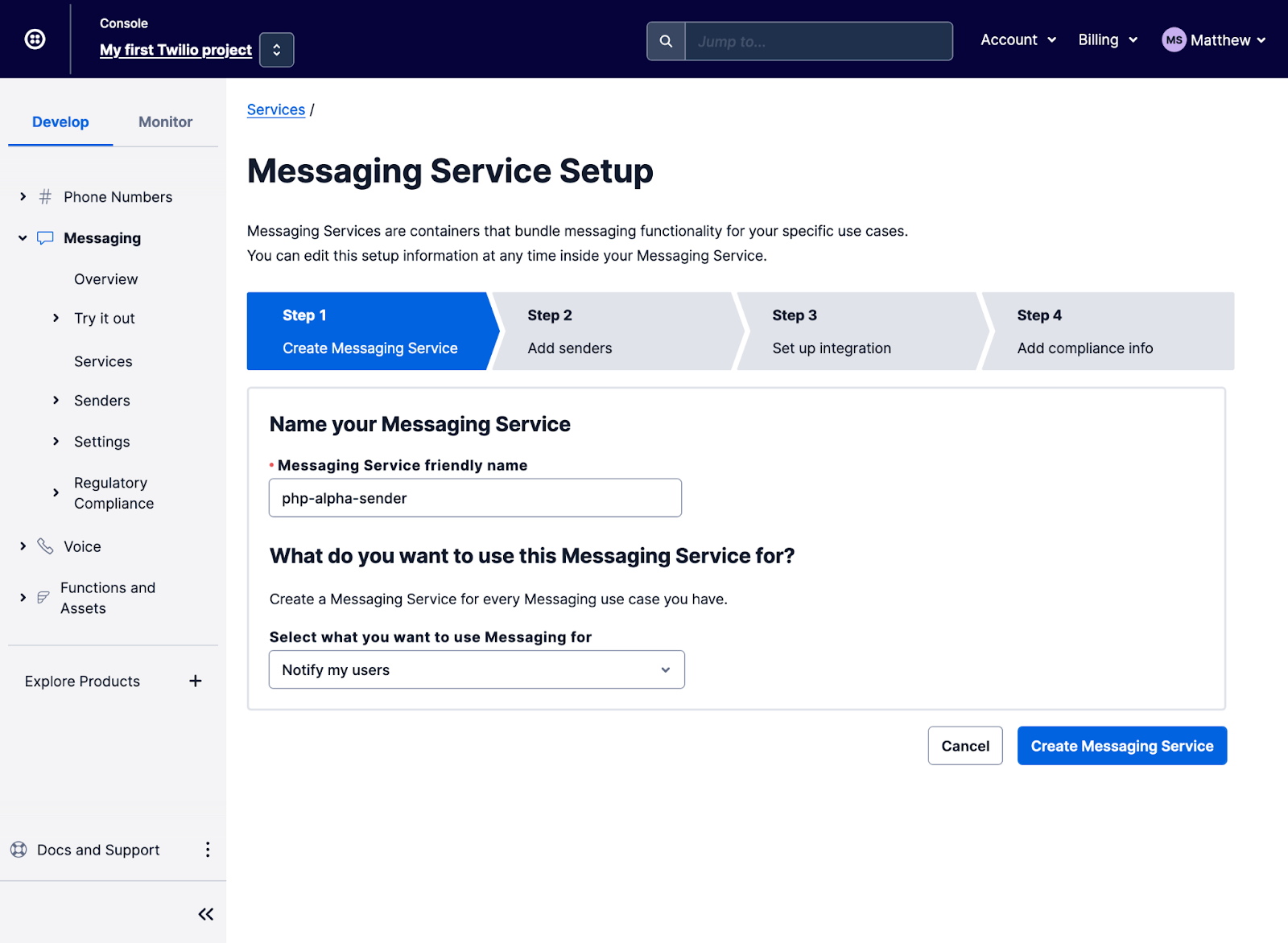Open the Docs and Support kebab menu
1288x943 pixels.
(x=208, y=850)
